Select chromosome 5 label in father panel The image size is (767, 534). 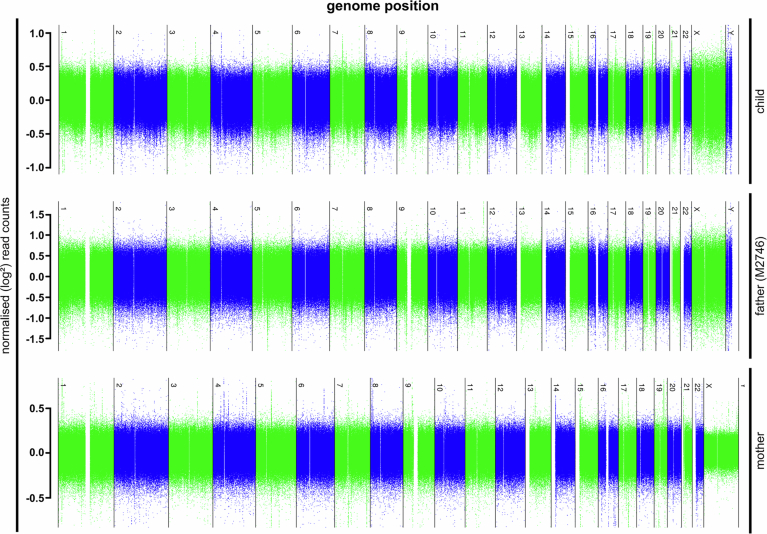click(257, 209)
